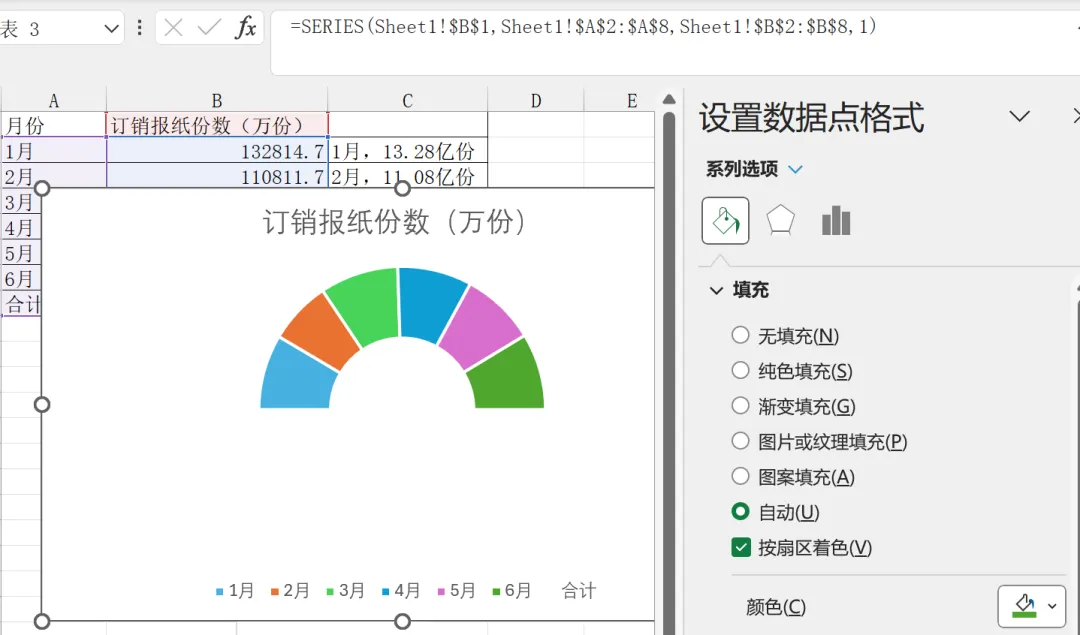Click the 合计 cell in column A
The height and width of the screenshot is (635, 1080).
point(22,303)
